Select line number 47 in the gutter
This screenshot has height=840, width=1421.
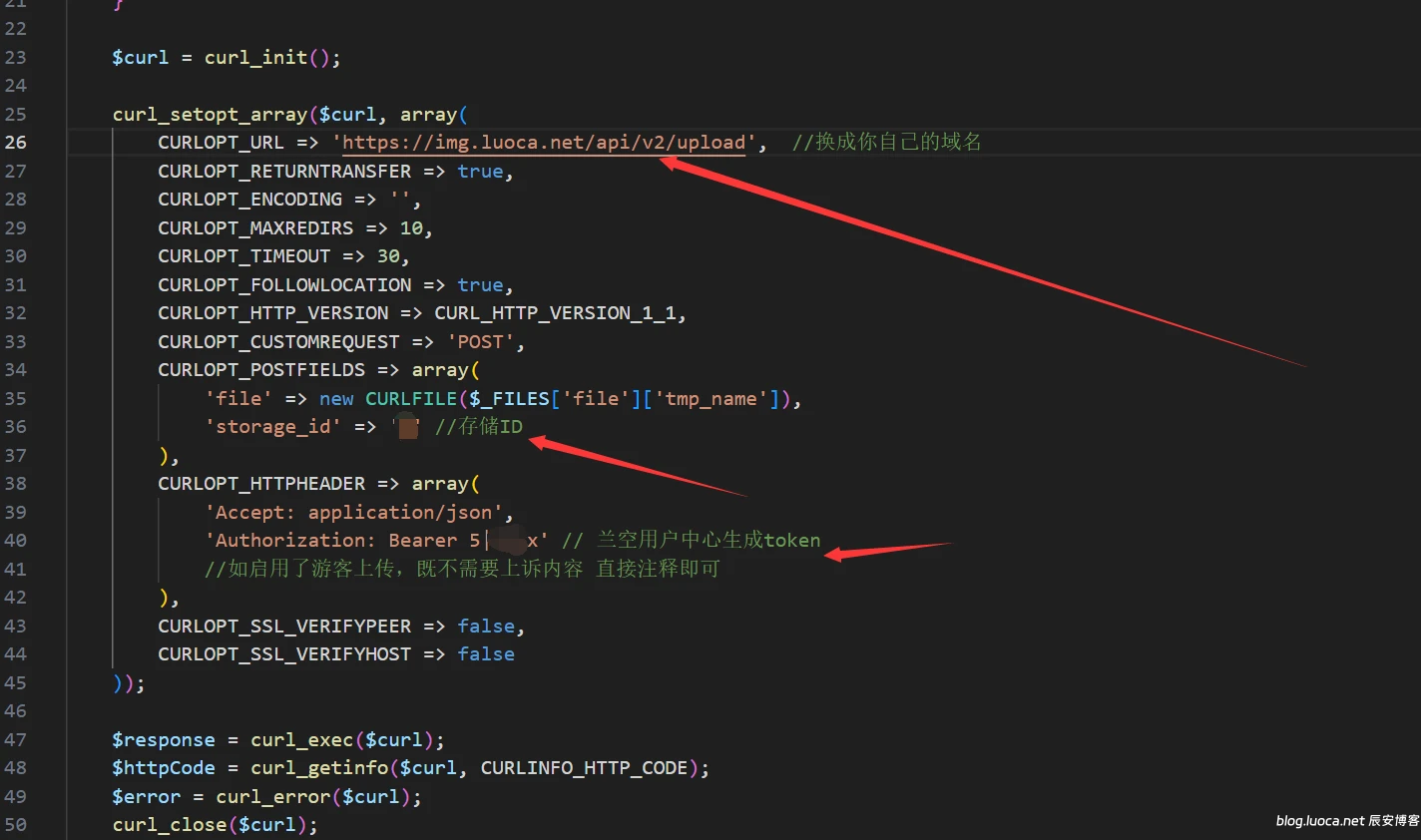pyautogui.click(x=16, y=740)
